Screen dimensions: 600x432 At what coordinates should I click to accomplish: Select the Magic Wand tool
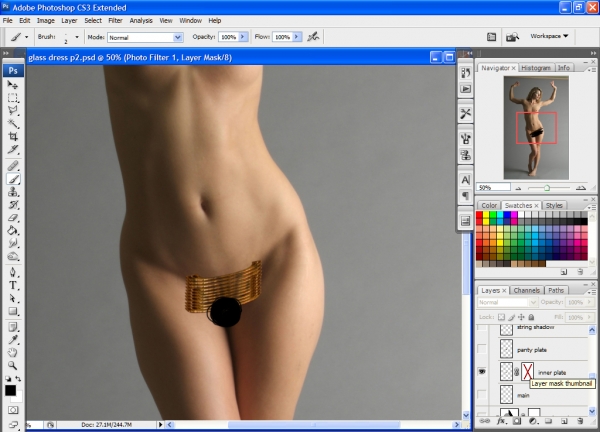click(13, 123)
